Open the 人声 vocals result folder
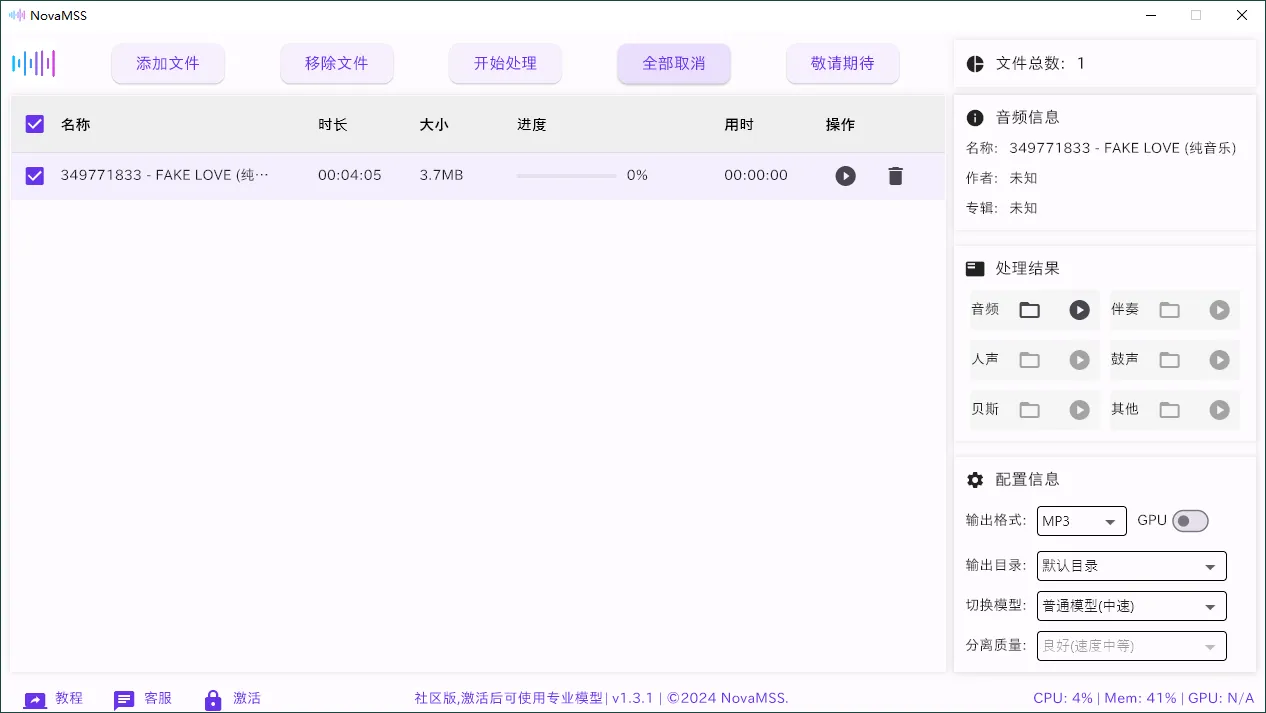Screen dimensions: 1266x713 point(1030,360)
